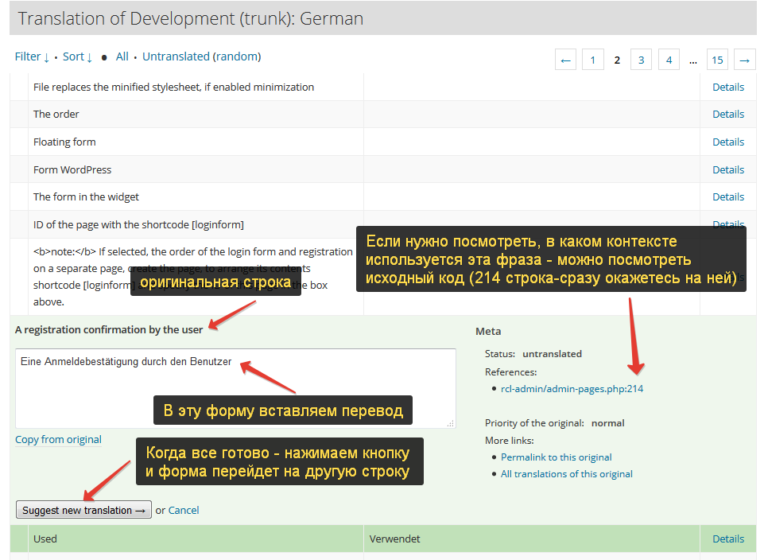Jump to page 1
The width and height of the screenshot is (768, 560).
tap(593, 60)
